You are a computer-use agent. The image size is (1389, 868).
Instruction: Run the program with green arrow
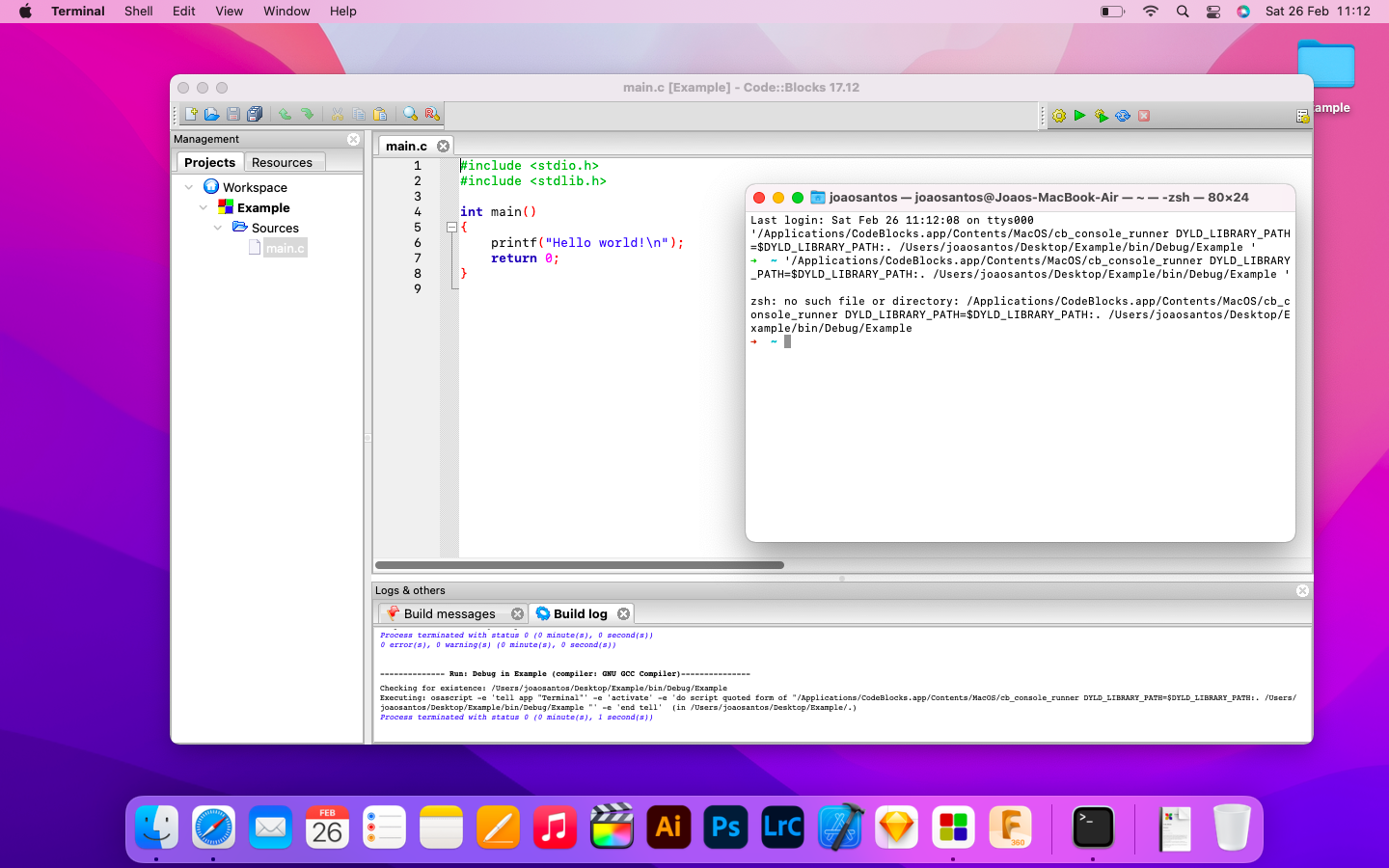pos(1079,116)
